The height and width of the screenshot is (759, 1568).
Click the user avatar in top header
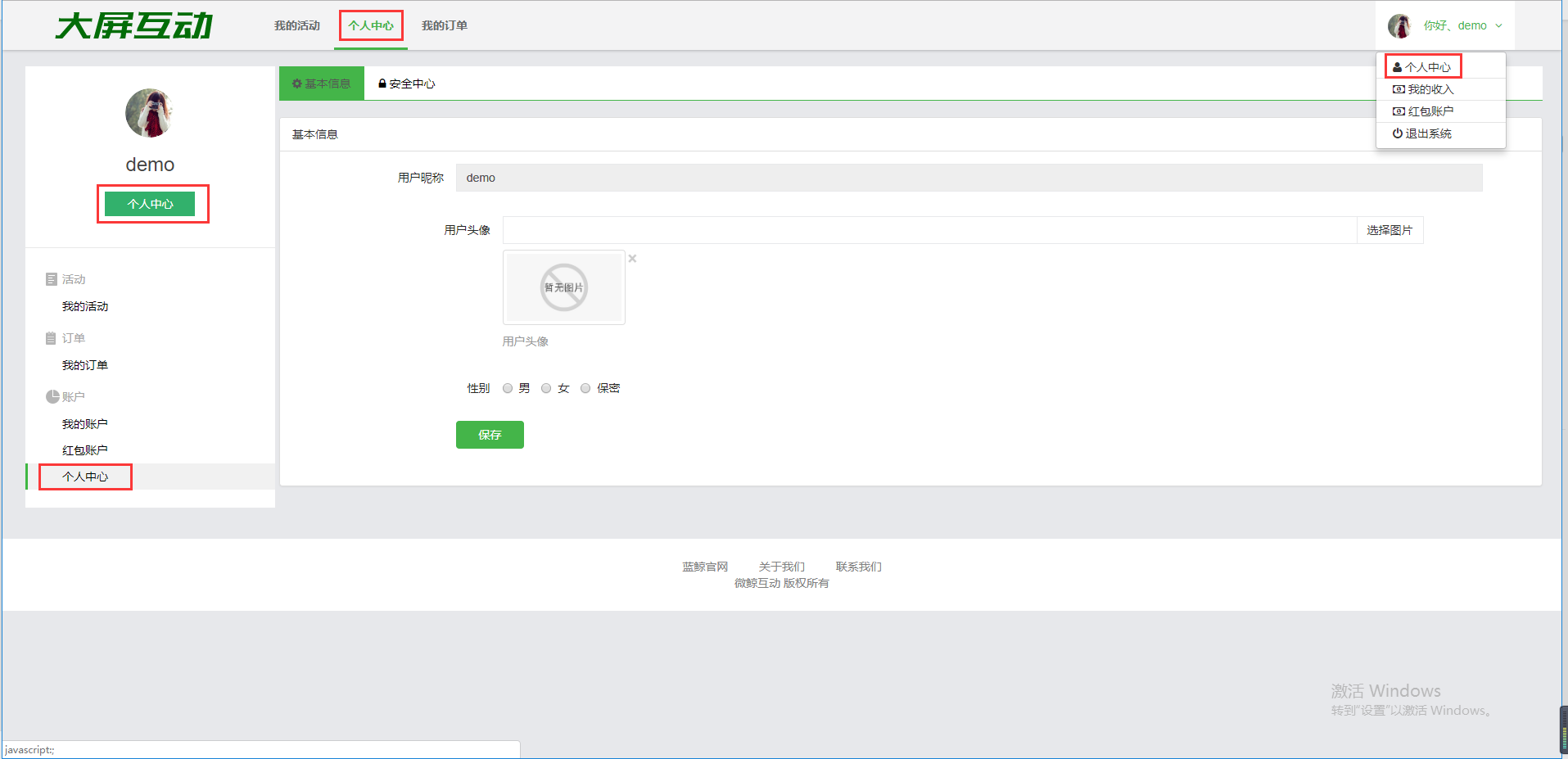pos(1399,26)
